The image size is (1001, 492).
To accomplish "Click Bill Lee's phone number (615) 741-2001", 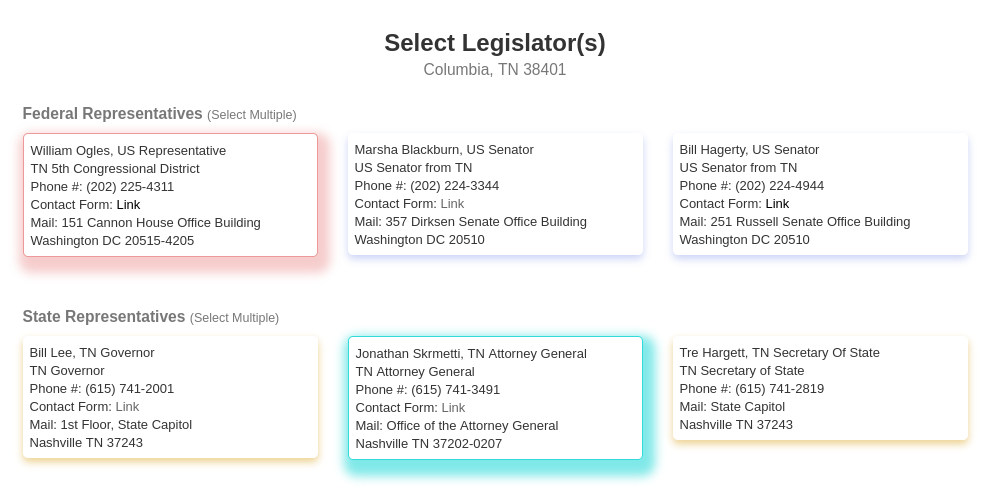I will (130, 389).
